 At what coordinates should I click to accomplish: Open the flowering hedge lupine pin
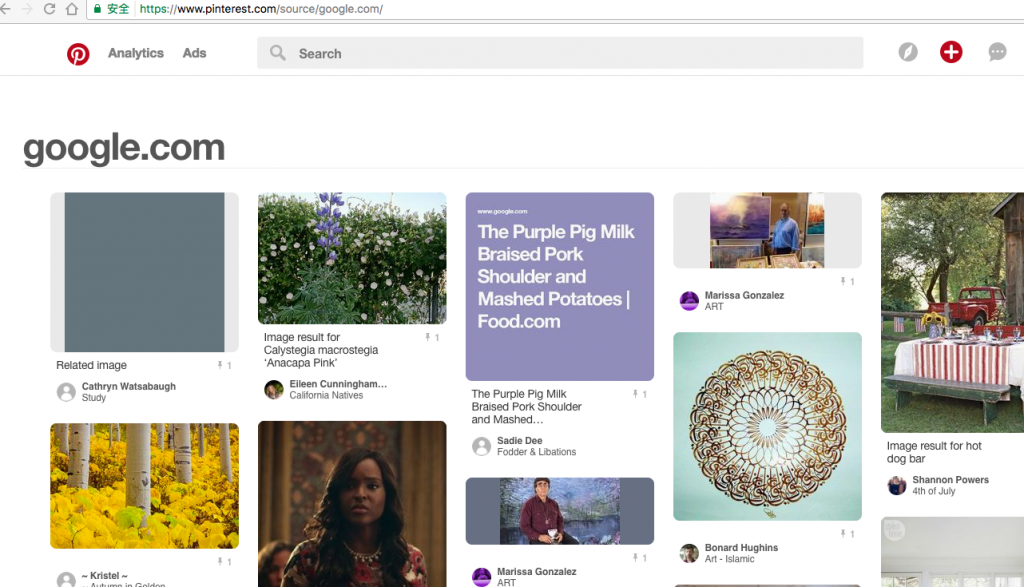point(352,259)
